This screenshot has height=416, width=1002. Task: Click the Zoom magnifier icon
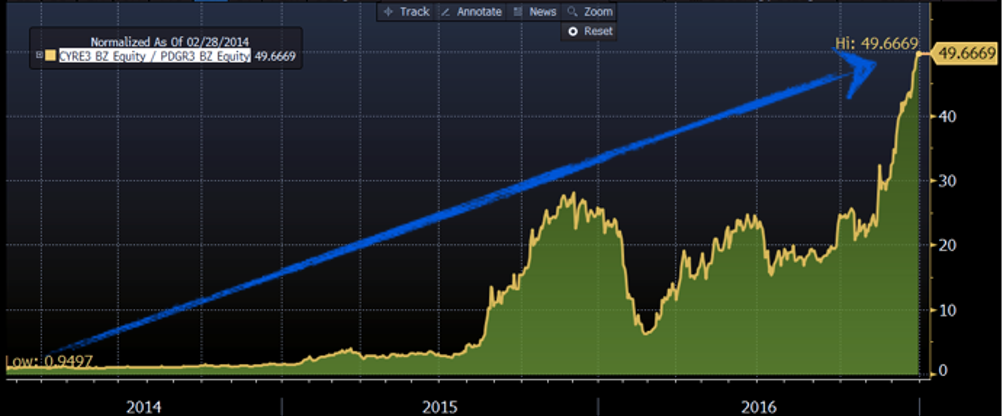click(573, 12)
